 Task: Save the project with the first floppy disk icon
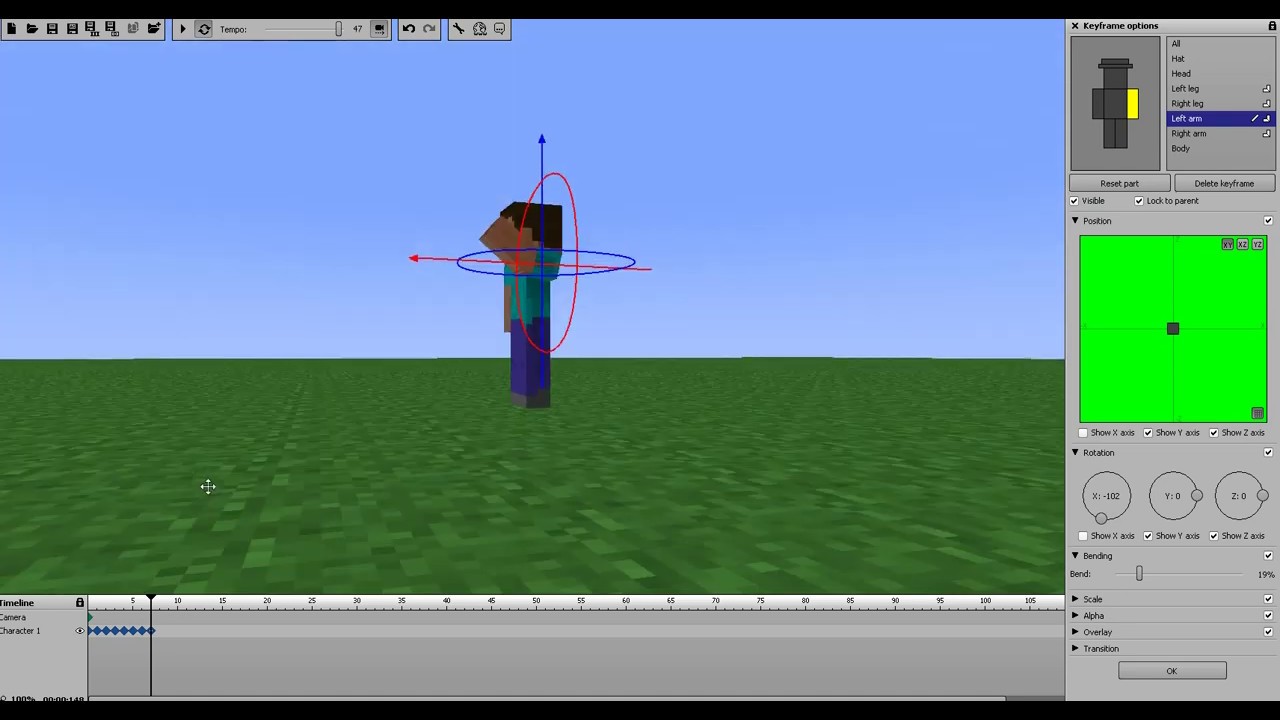[52, 29]
